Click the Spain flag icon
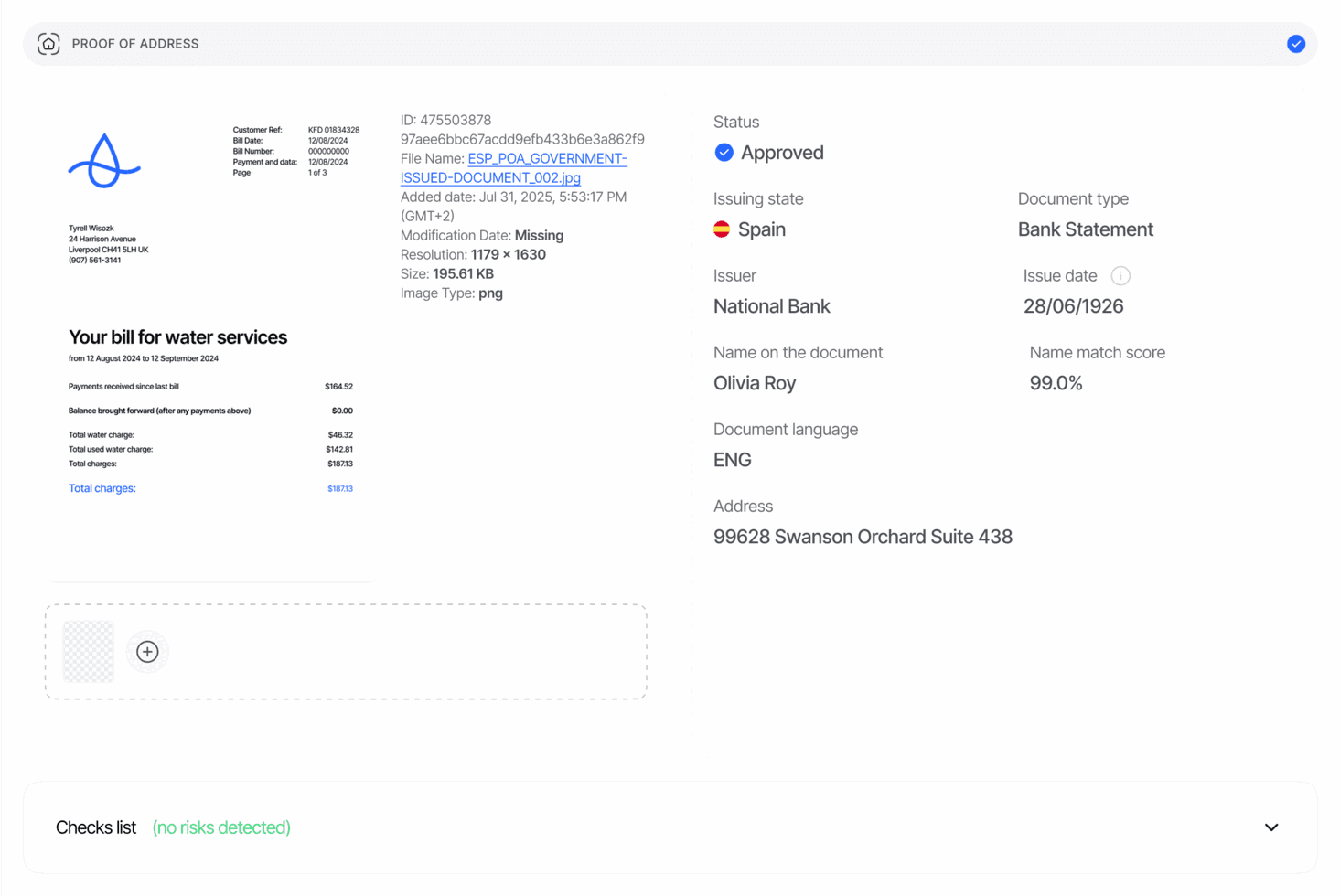 (x=722, y=229)
